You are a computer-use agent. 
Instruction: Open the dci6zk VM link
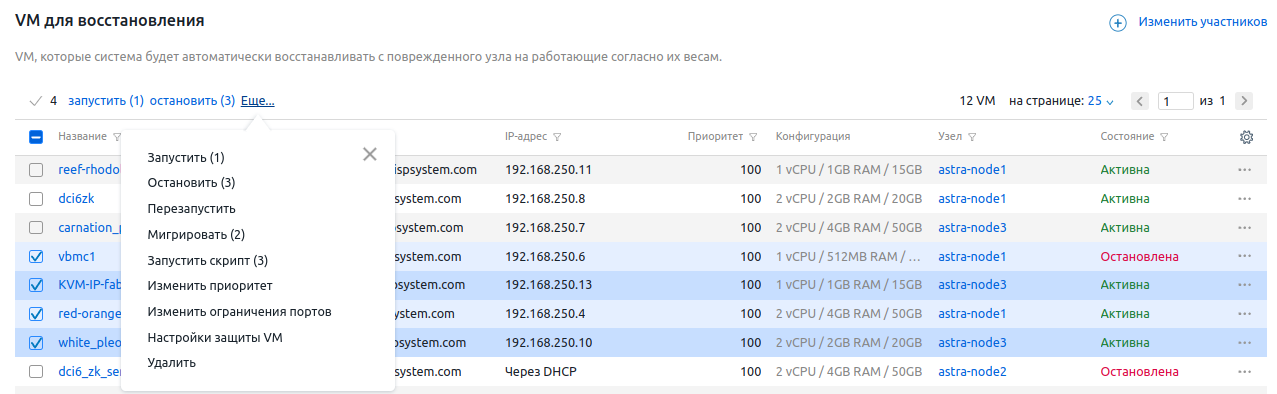76,199
